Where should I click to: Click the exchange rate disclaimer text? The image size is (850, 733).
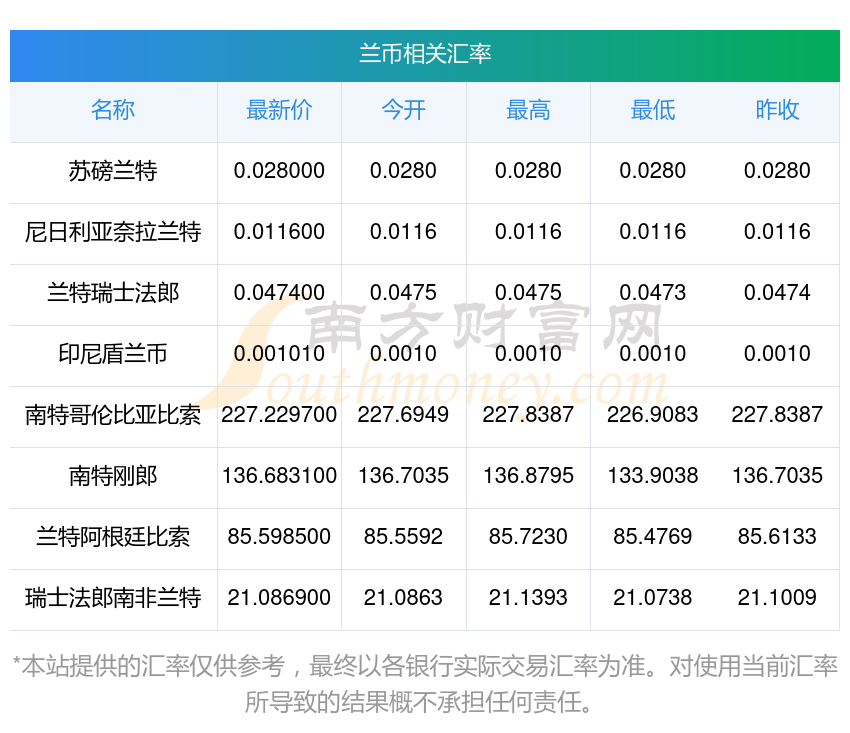pos(425,683)
